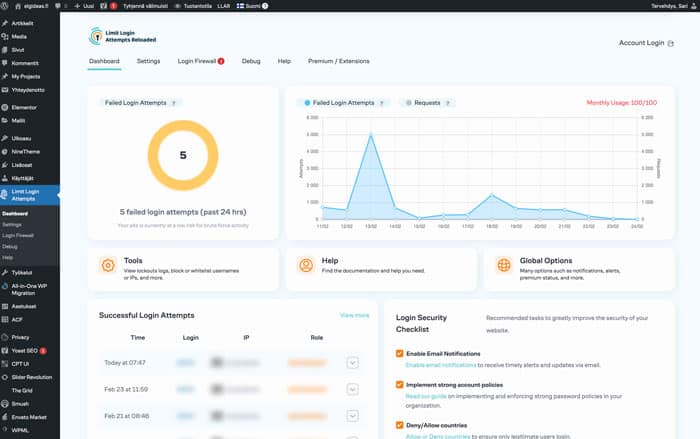The width and height of the screenshot is (700, 439).
Task: Select Settings in Limit Login submenu
Action: click(x=12, y=225)
